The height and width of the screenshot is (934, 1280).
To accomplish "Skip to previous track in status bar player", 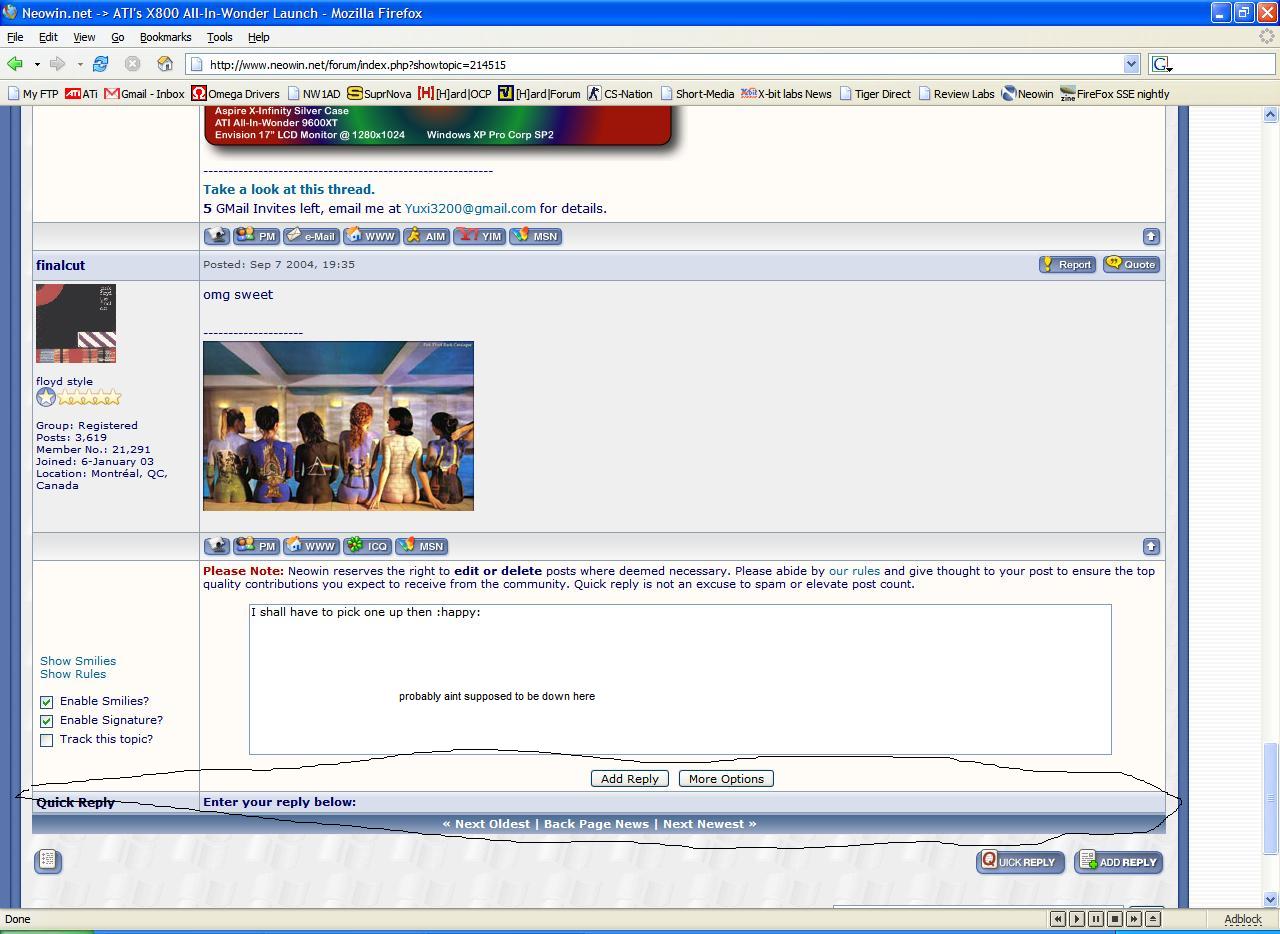I will pyautogui.click(x=1058, y=918).
